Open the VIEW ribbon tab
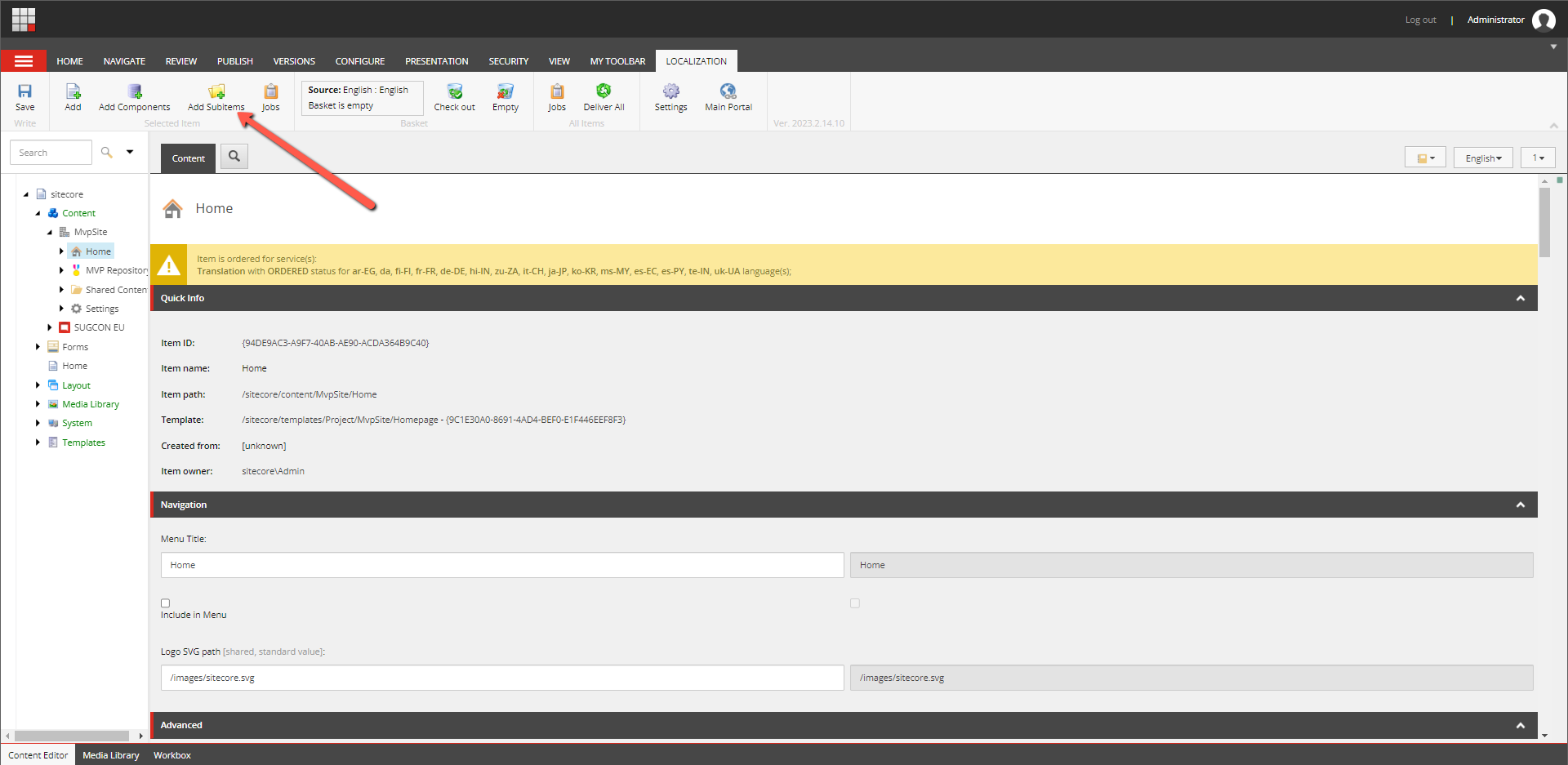Screen dimensions: 1568x765 559,61
